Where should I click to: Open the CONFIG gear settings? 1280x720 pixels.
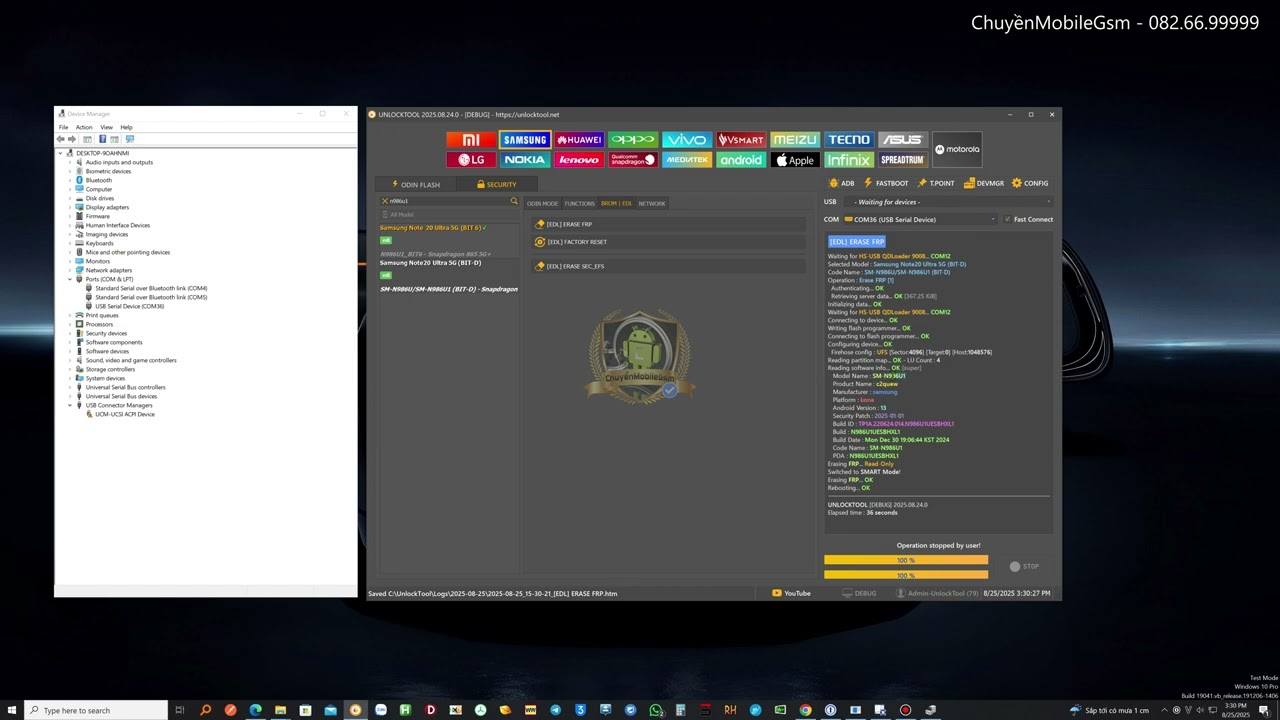pos(1030,183)
